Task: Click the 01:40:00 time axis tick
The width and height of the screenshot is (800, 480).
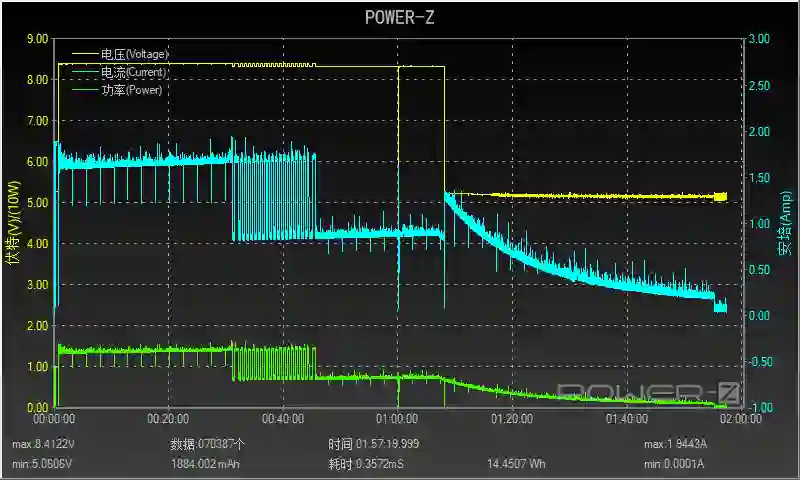Action: tap(627, 419)
